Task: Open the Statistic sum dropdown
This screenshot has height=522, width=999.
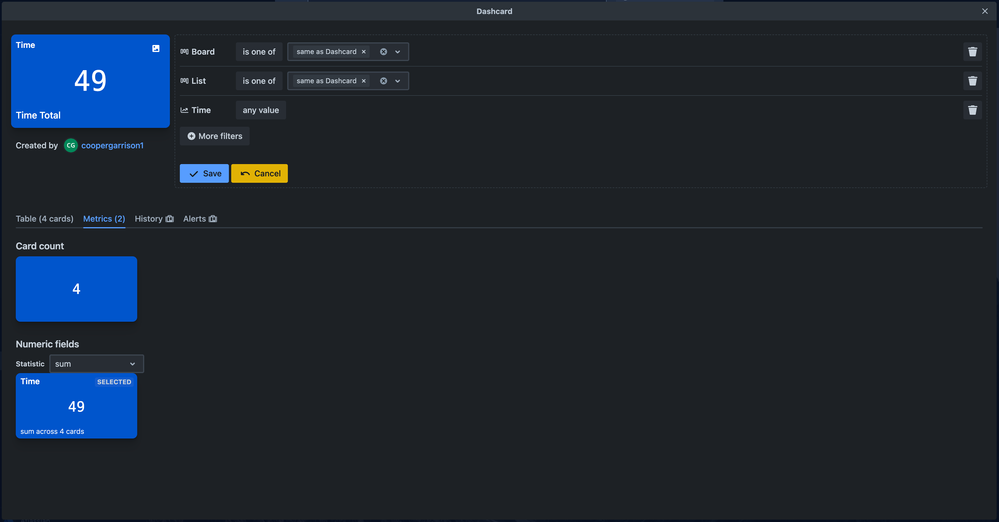Action: [x=96, y=364]
